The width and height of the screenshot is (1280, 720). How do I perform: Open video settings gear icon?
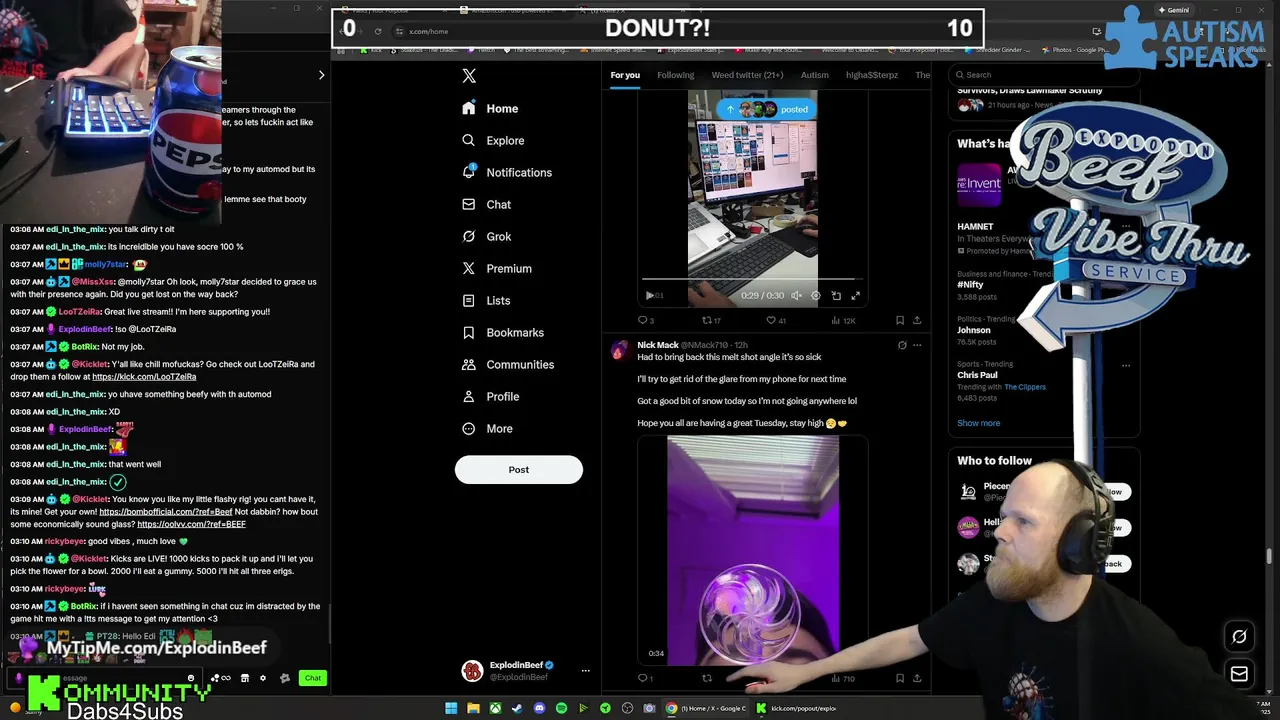coord(816,295)
